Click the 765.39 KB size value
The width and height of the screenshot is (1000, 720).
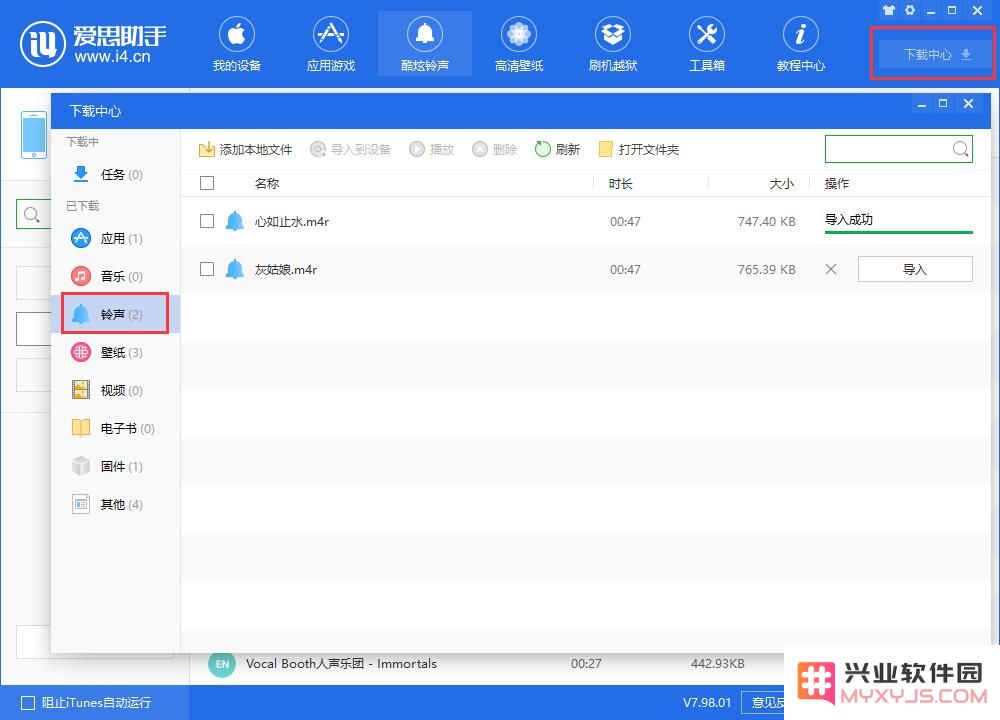click(766, 269)
